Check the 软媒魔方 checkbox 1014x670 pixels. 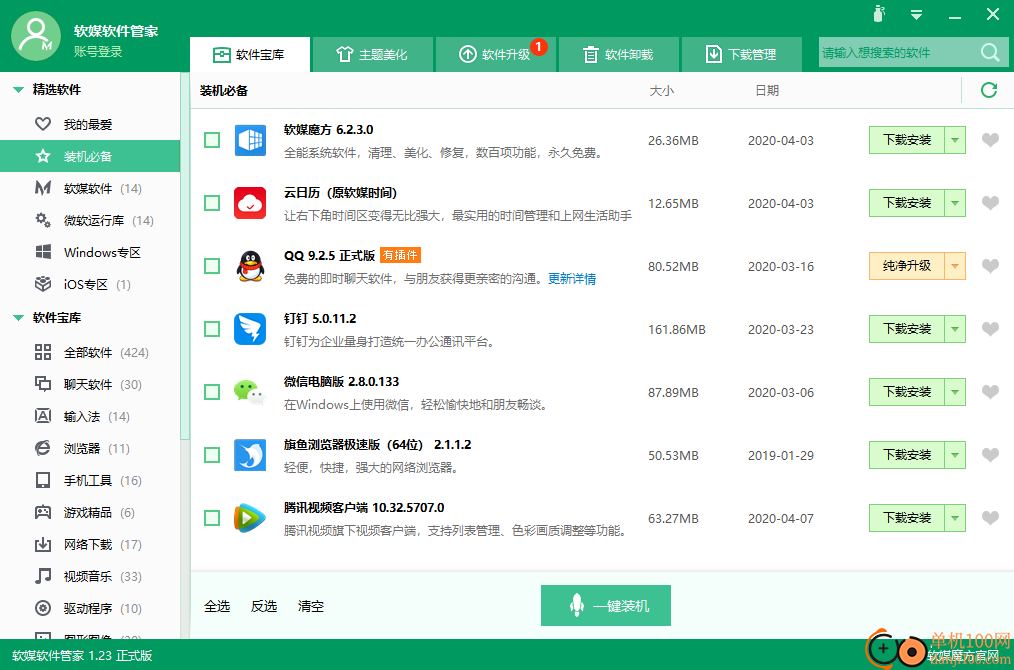tap(212, 140)
